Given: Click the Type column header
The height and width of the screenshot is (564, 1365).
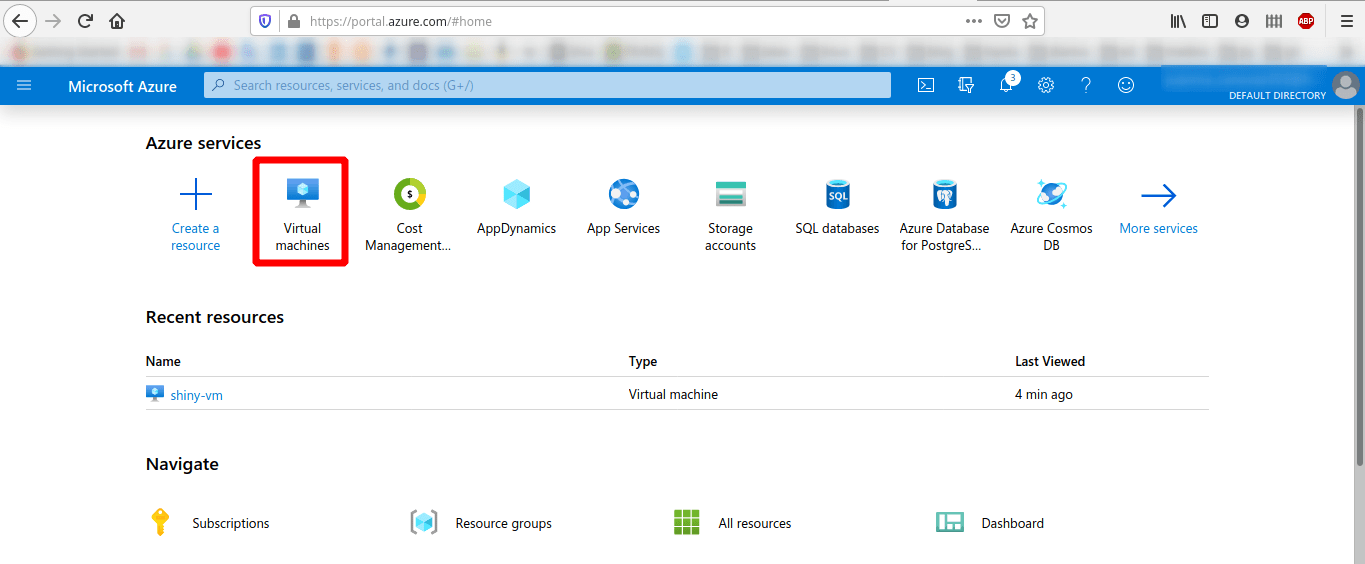Looking at the screenshot, I should 643,361.
